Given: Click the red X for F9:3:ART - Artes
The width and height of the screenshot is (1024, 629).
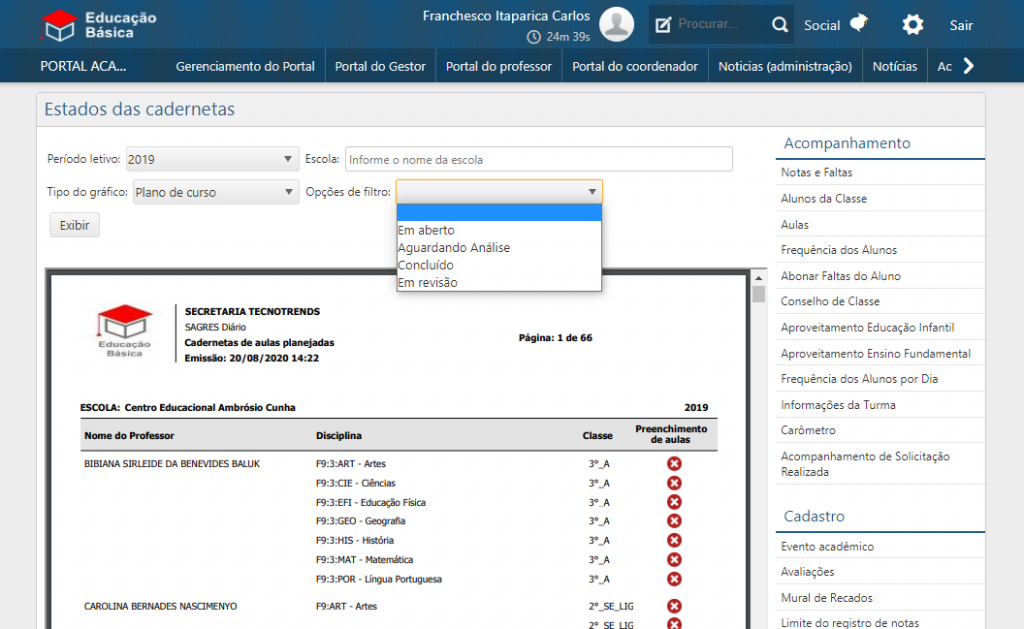Looking at the screenshot, I should pos(674,464).
